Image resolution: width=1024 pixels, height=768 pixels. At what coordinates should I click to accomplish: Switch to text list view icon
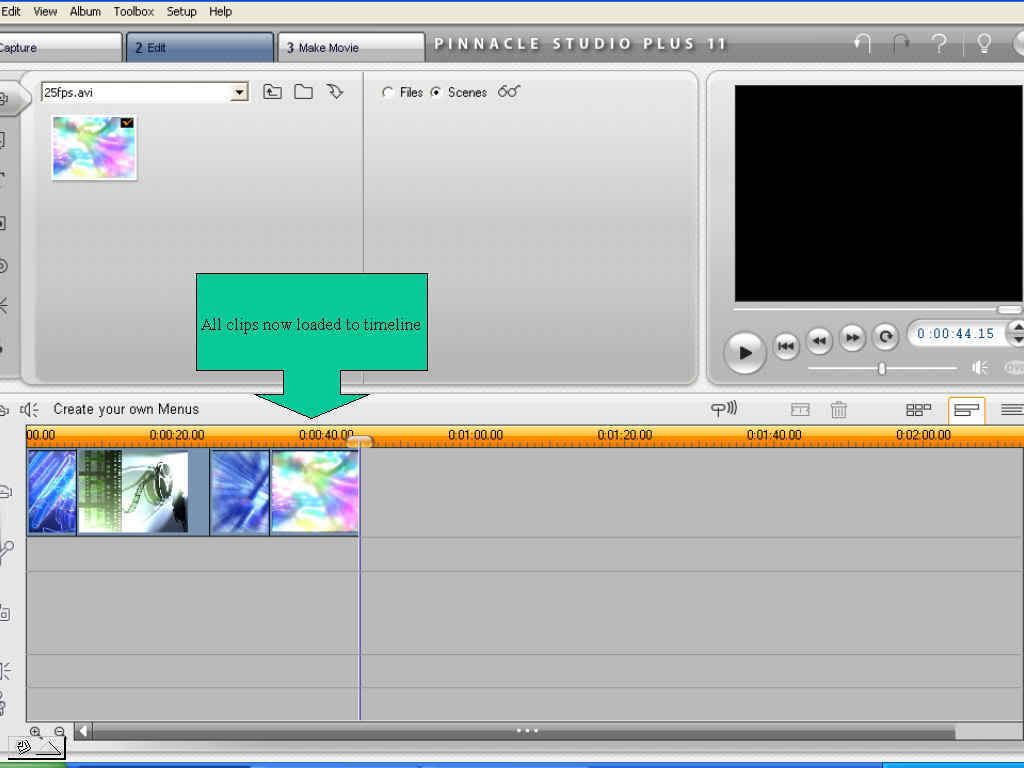[x=1012, y=409]
